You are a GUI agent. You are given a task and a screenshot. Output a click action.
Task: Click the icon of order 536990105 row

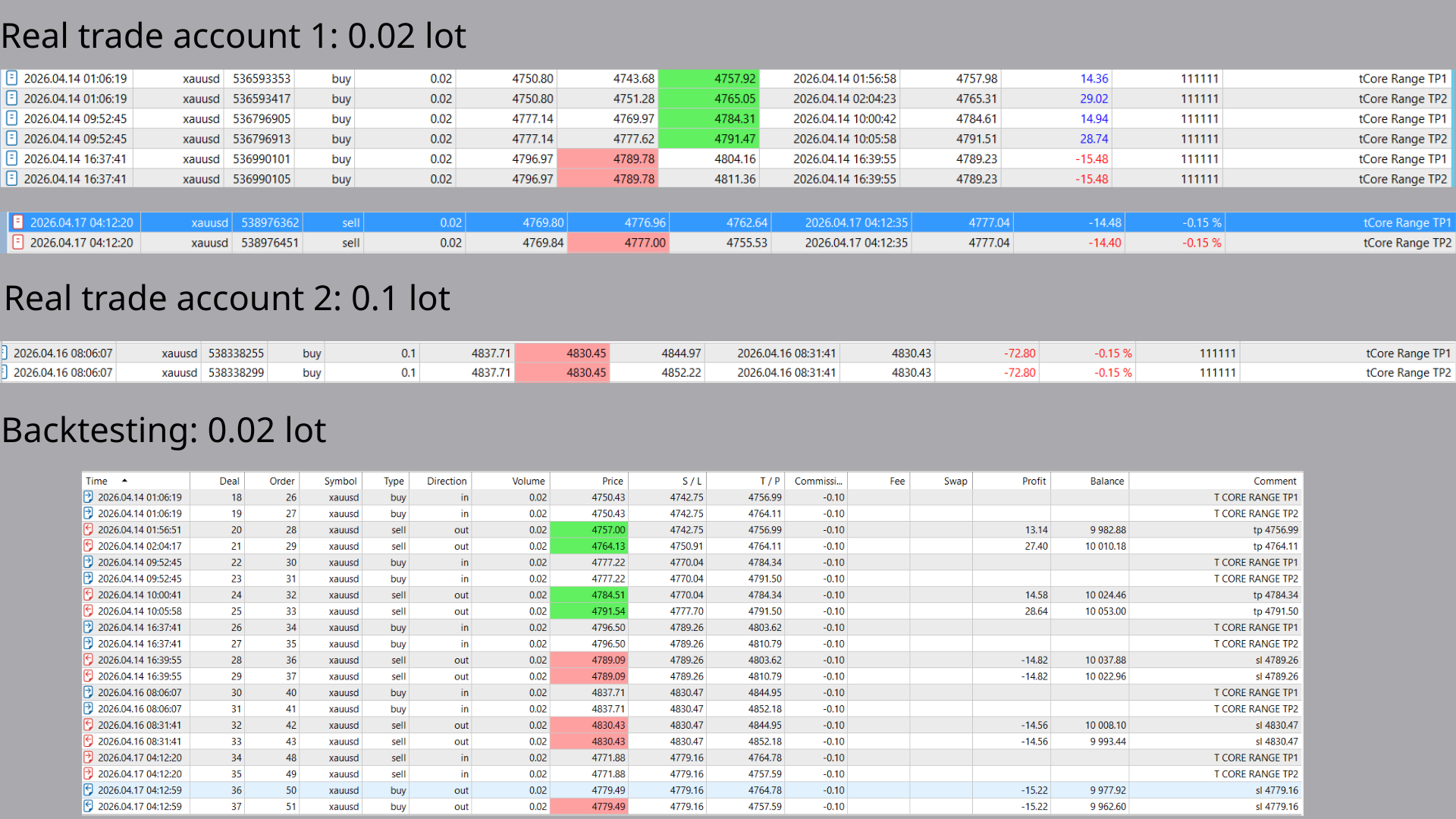pyautogui.click(x=11, y=179)
